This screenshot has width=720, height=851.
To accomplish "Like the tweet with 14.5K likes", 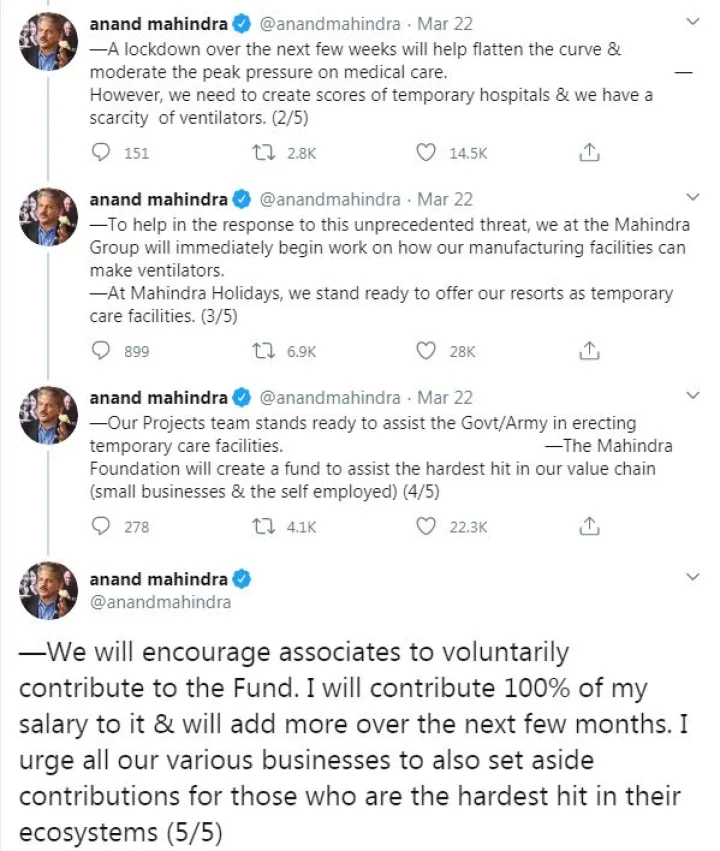I will 427,152.
